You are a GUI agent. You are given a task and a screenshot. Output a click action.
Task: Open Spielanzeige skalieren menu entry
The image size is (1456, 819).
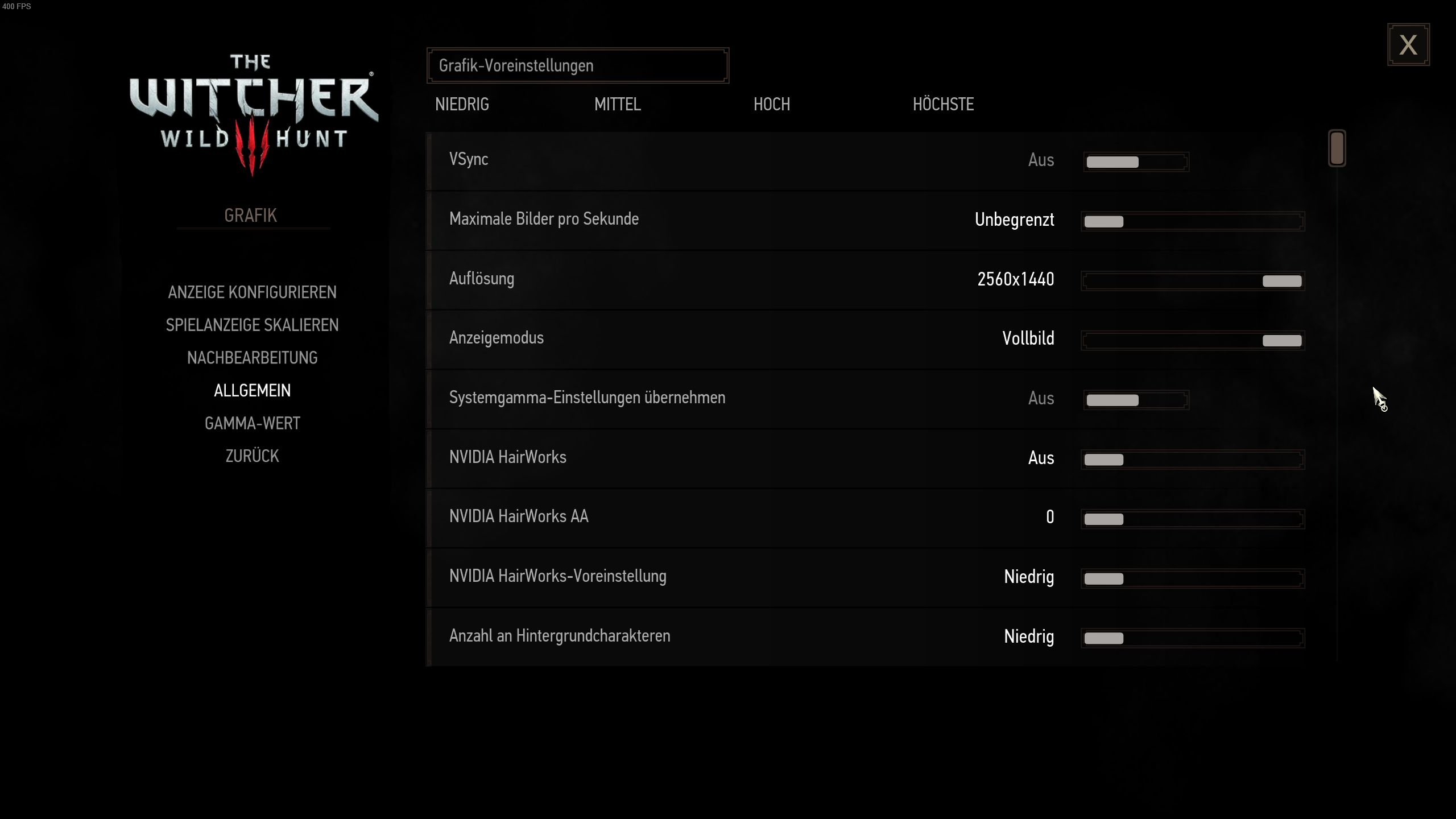click(x=252, y=325)
